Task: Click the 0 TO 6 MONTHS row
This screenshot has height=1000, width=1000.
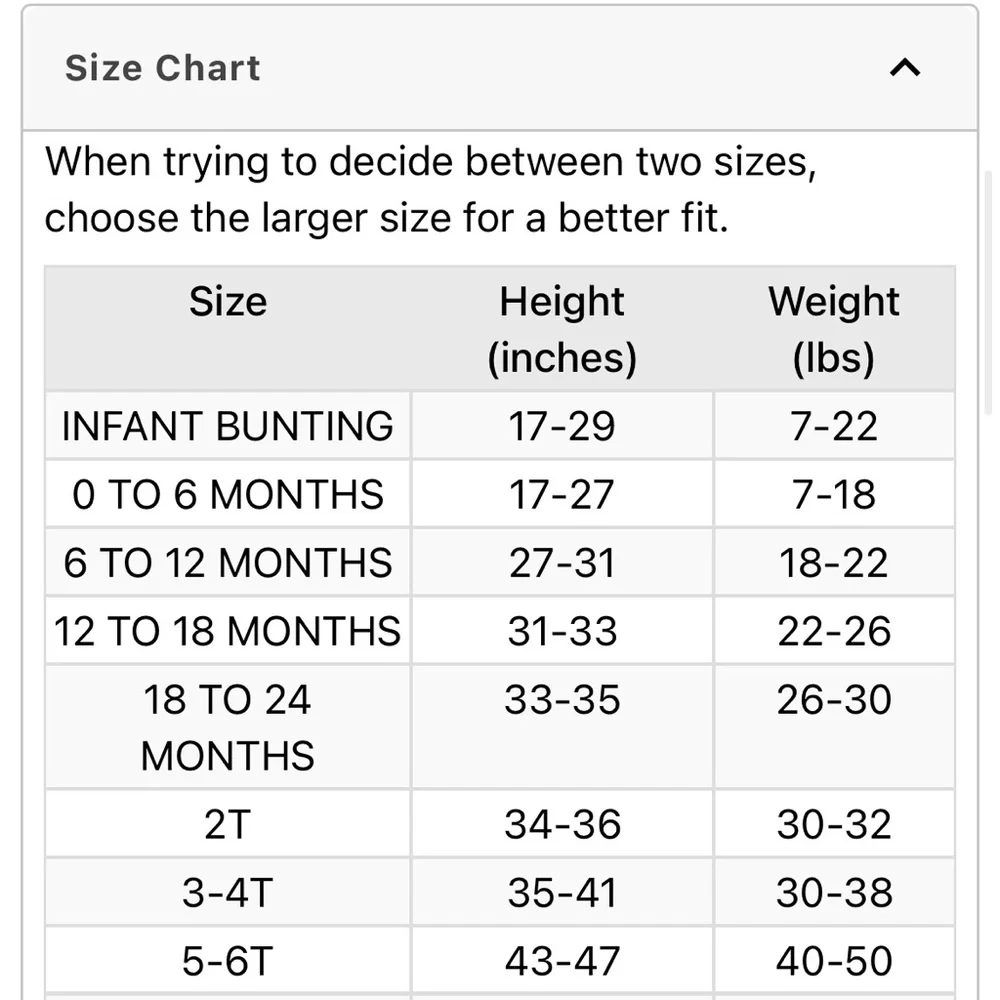Action: click(x=500, y=494)
